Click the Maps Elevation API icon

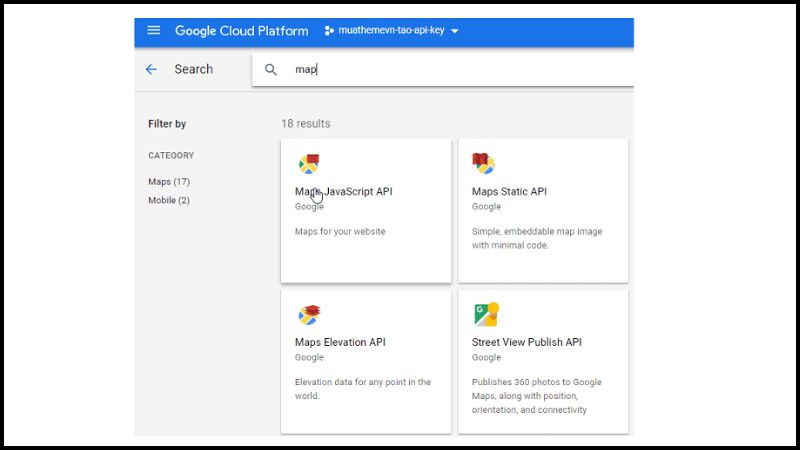coord(309,315)
